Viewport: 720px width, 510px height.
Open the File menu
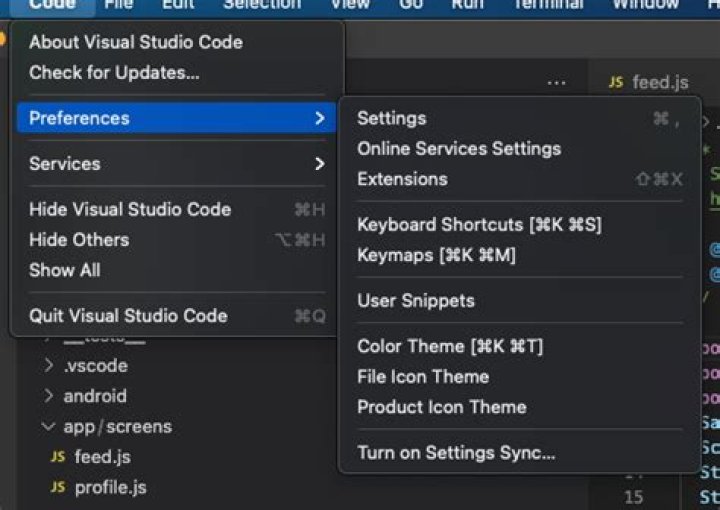(118, 5)
